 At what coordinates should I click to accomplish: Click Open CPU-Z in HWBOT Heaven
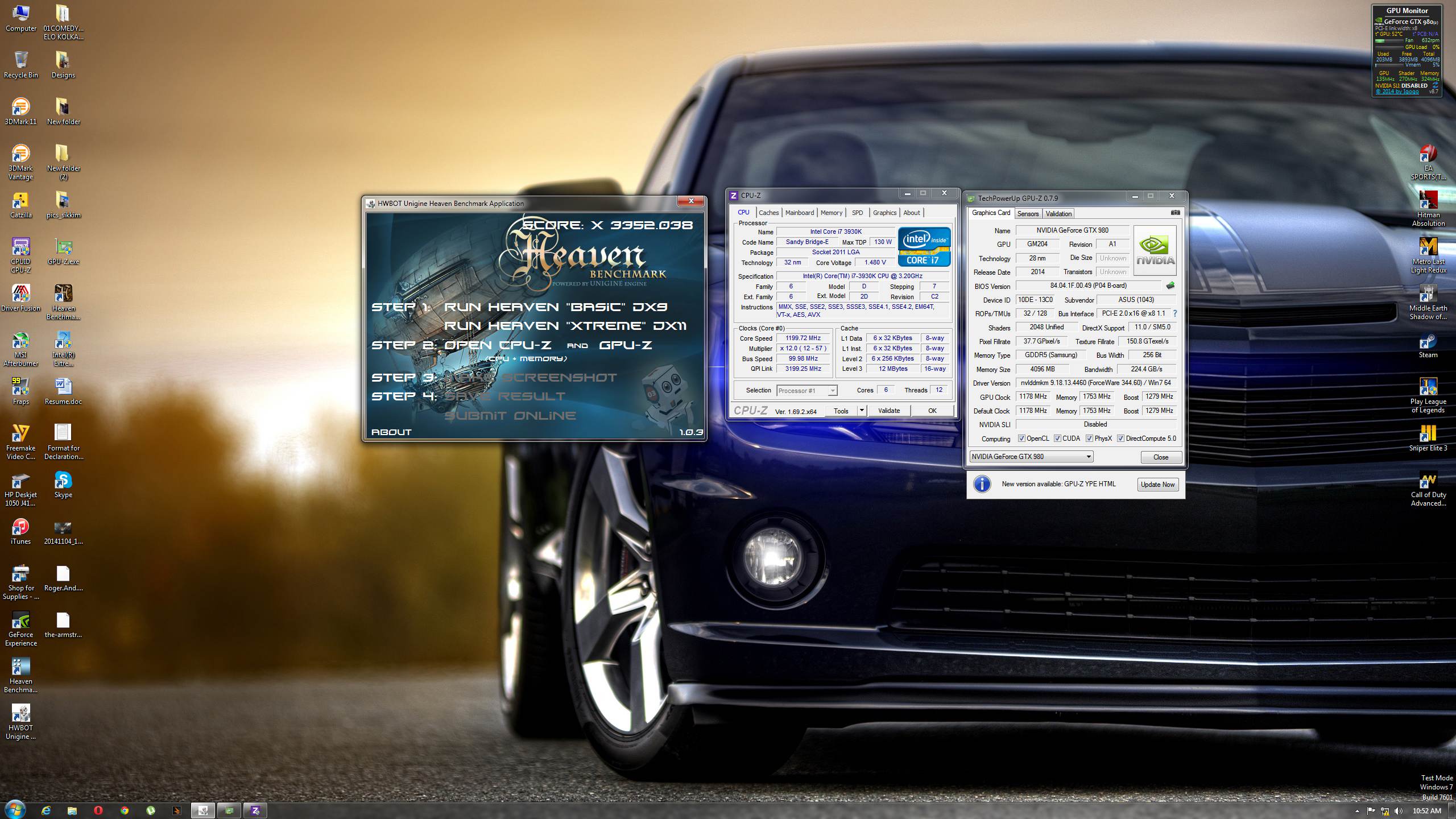(499, 345)
